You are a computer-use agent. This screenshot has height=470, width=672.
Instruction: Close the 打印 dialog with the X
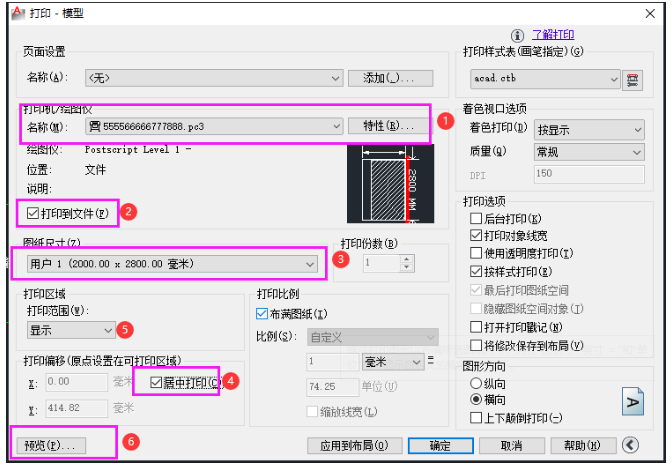click(x=649, y=12)
